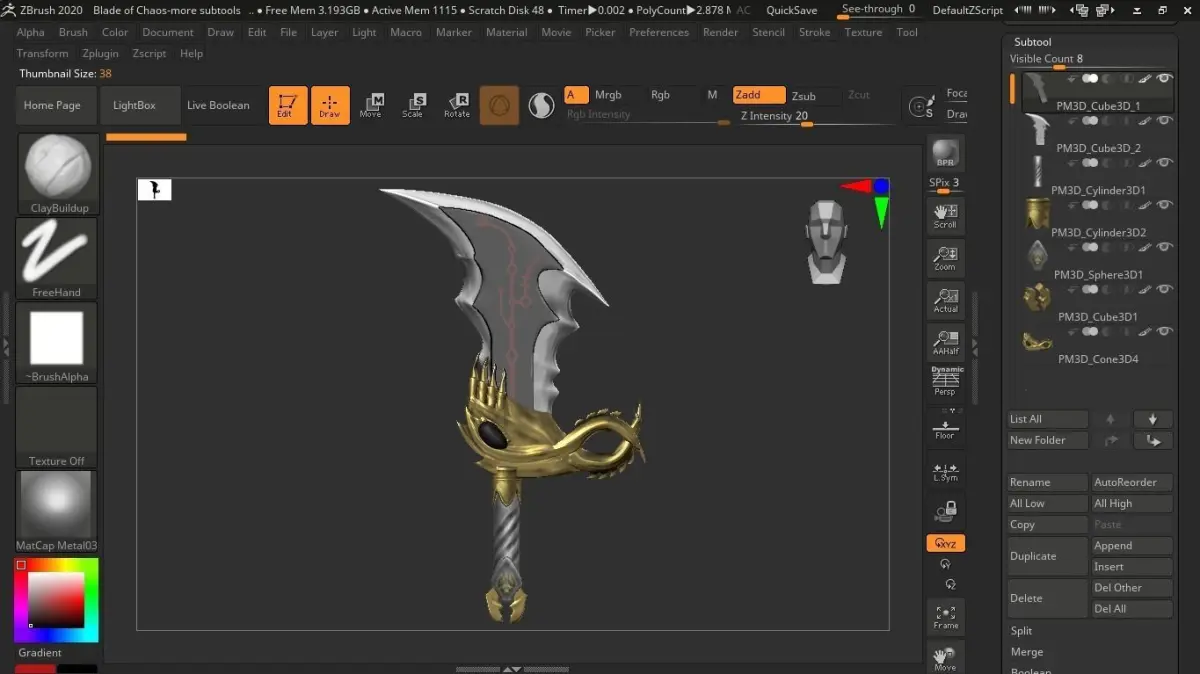Click the Actual size icon
The height and width of the screenshot is (674, 1200).
tap(945, 299)
